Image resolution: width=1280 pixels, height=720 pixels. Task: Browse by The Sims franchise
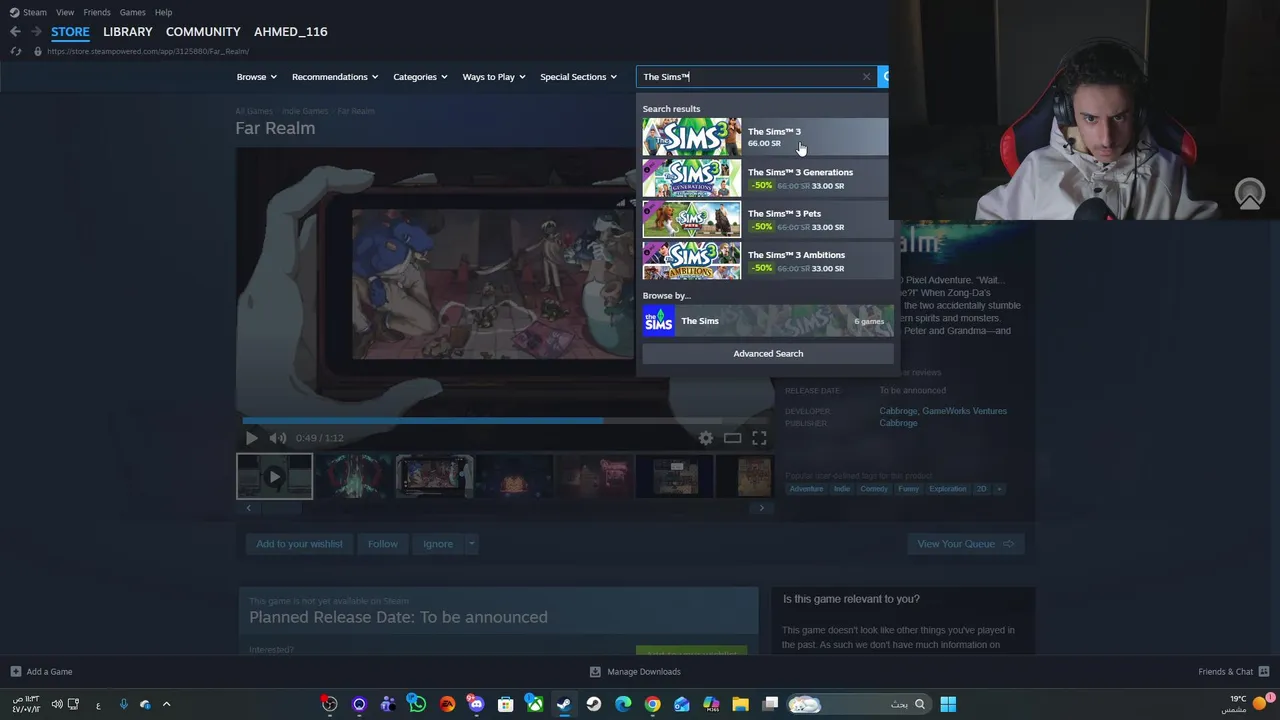tap(768, 321)
